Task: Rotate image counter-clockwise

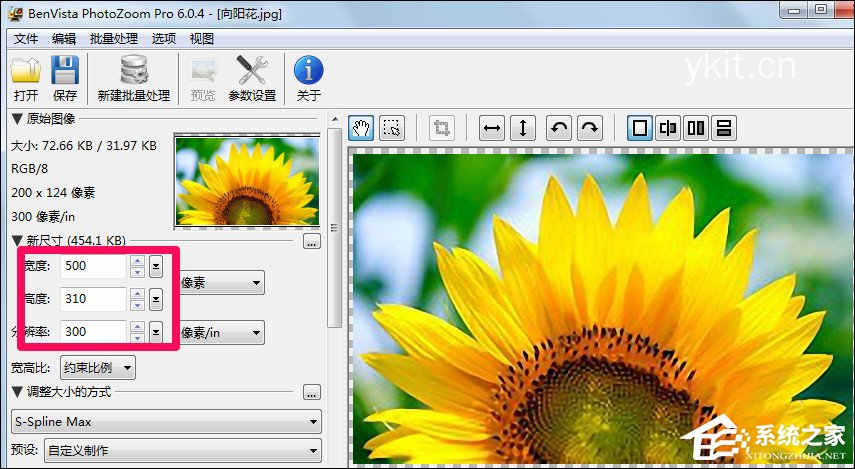Action: (x=560, y=128)
